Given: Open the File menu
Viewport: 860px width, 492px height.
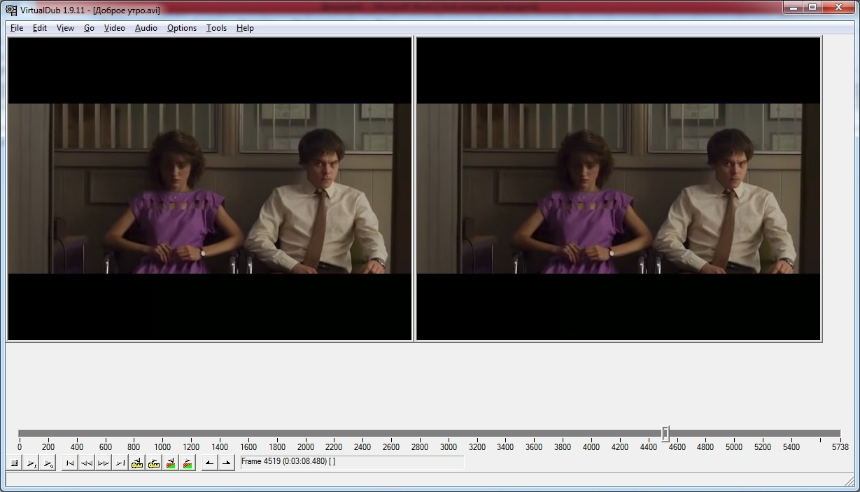Looking at the screenshot, I should 16,28.
